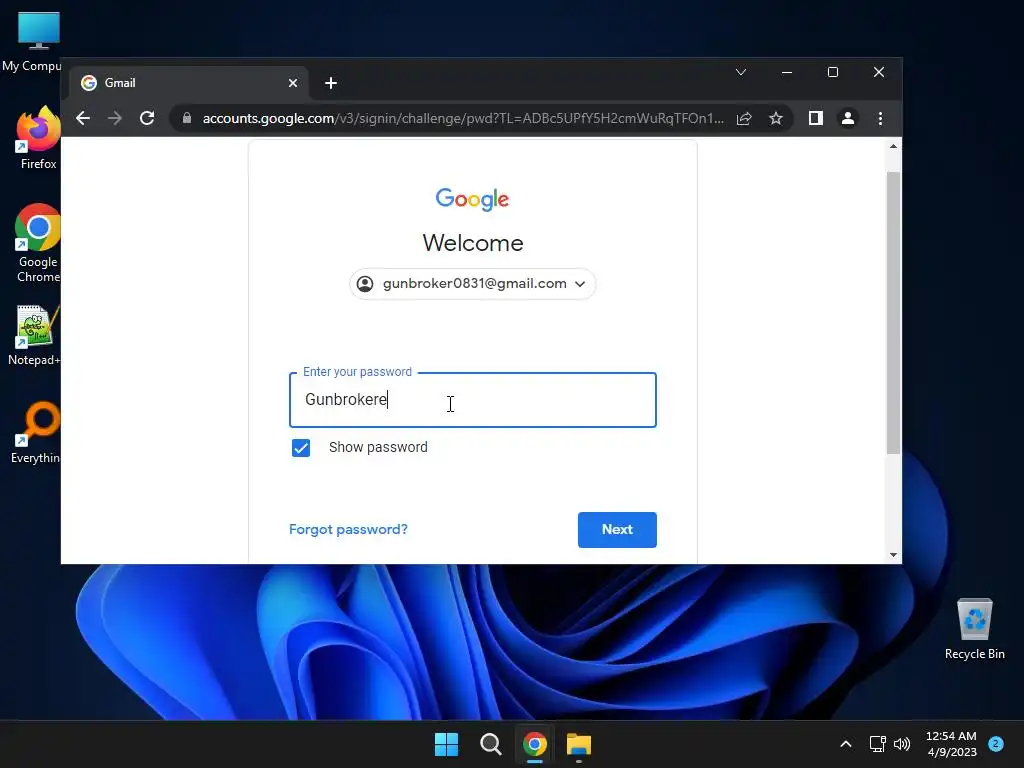Follow the Forgot password? link
The width and height of the screenshot is (1024, 768).
348,529
